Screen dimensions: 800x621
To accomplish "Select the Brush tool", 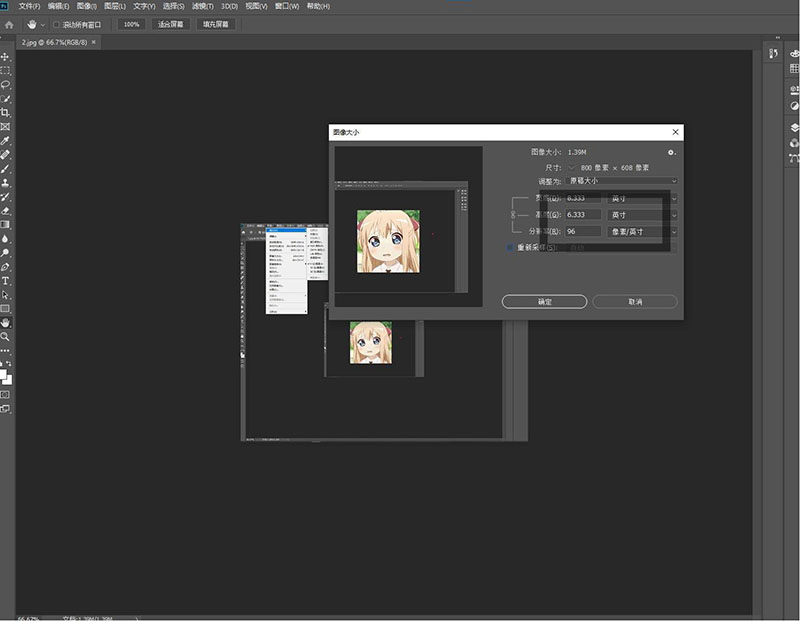I will (6, 169).
